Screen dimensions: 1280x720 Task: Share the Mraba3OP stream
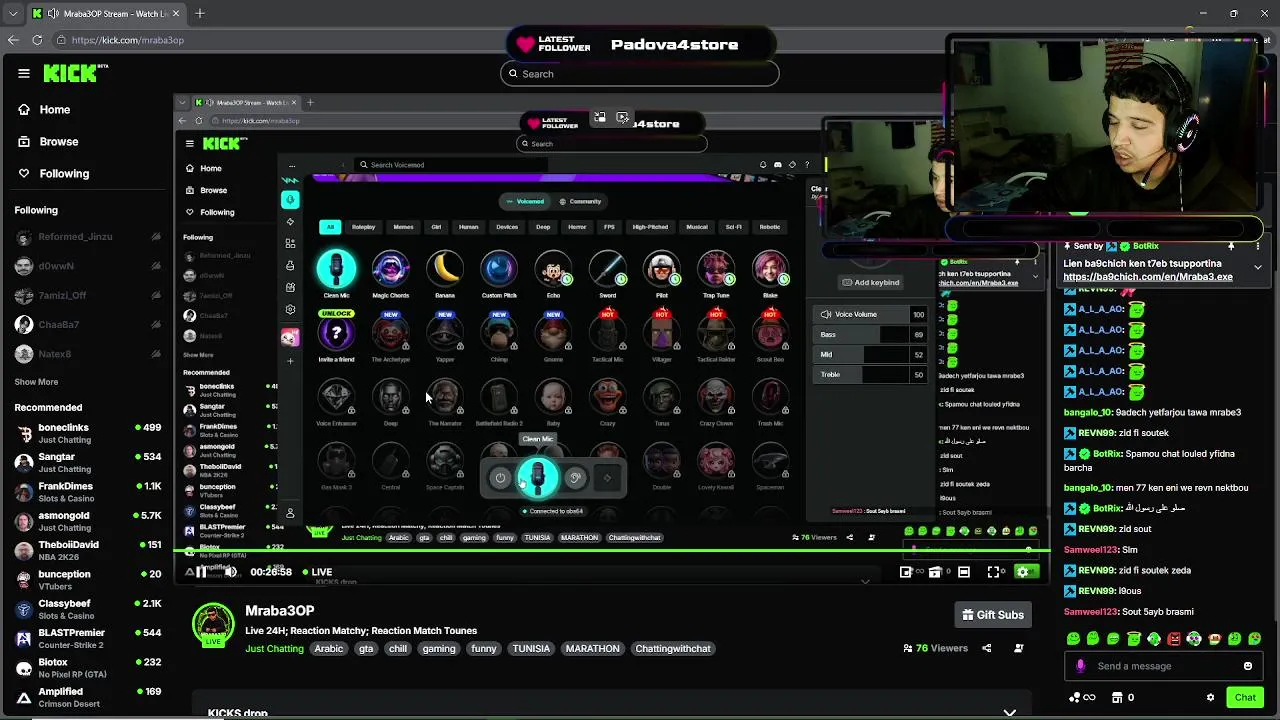point(986,648)
